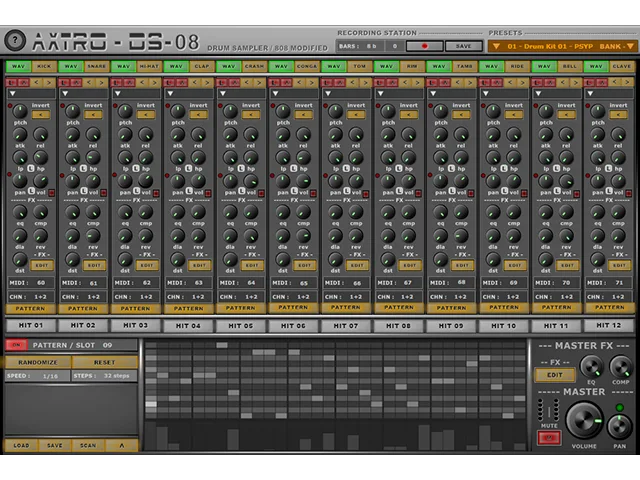This screenshot has height=480, width=640.
Task: Toggle the red ON pattern switch
Action: (16, 345)
